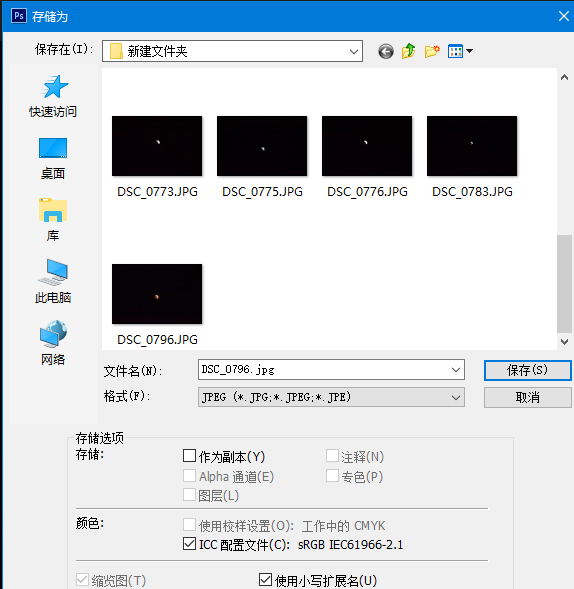The height and width of the screenshot is (589, 574).
Task: Toggle the Alpha 通道(E) checkbox
Action: point(189,476)
